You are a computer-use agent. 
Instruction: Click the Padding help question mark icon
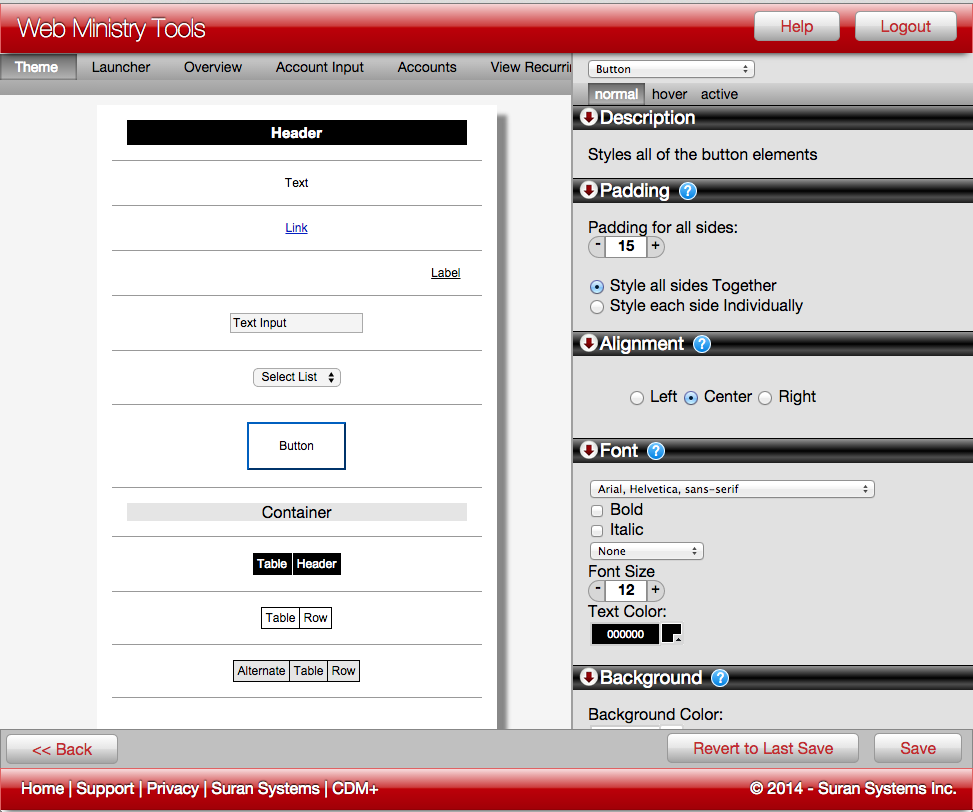point(688,191)
